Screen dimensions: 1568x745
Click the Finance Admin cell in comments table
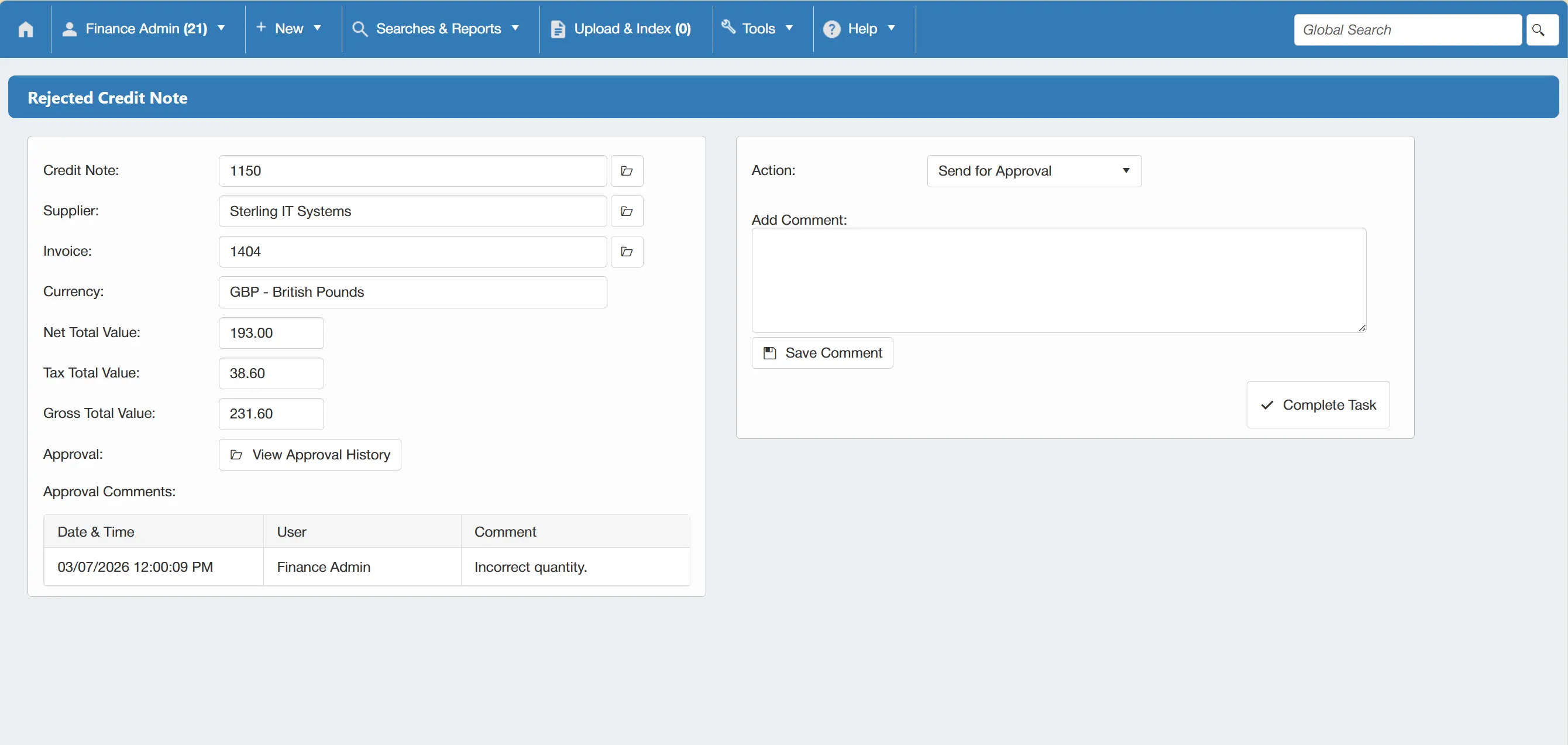point(362,567)
